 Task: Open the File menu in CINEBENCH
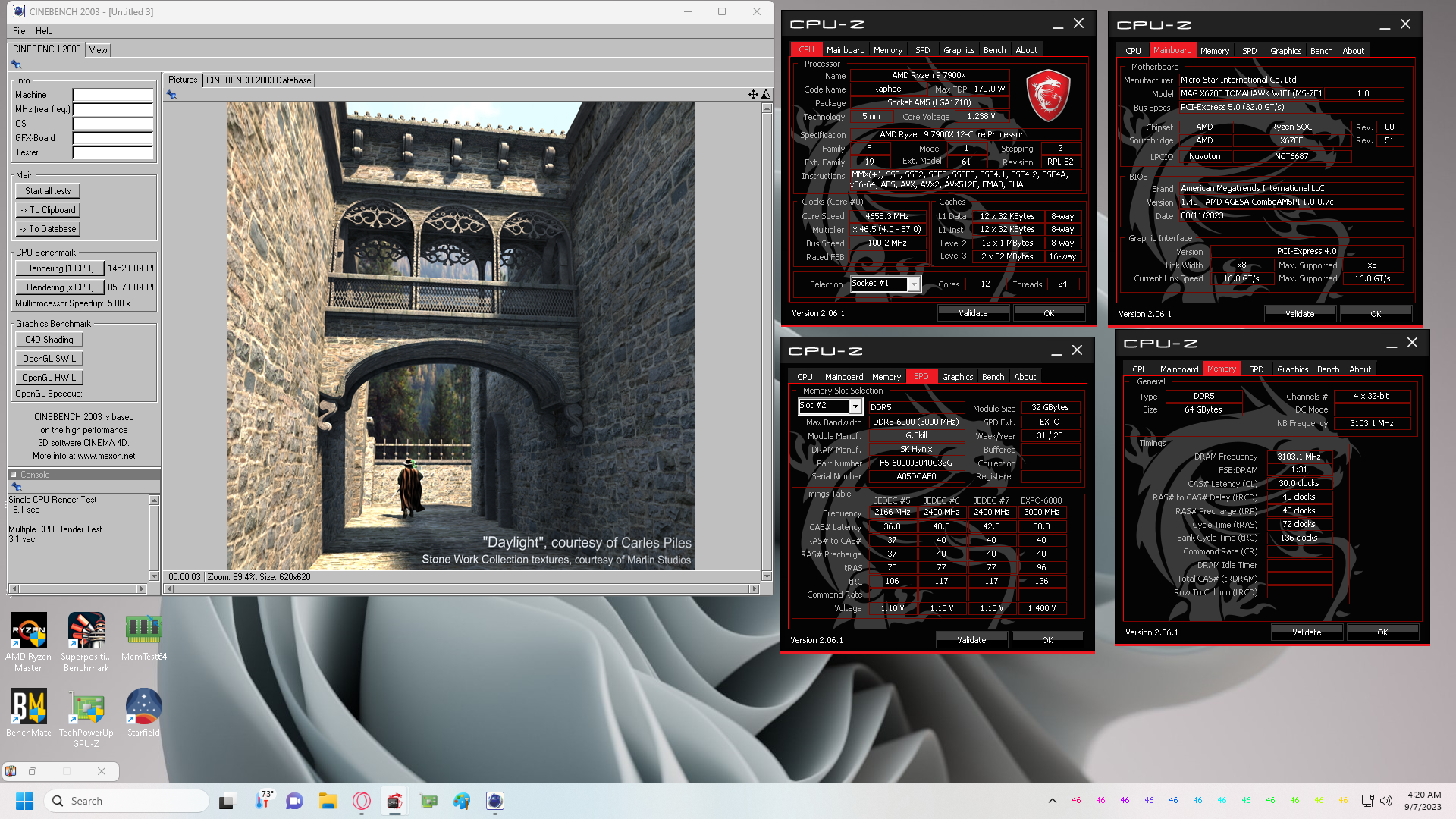19,31
